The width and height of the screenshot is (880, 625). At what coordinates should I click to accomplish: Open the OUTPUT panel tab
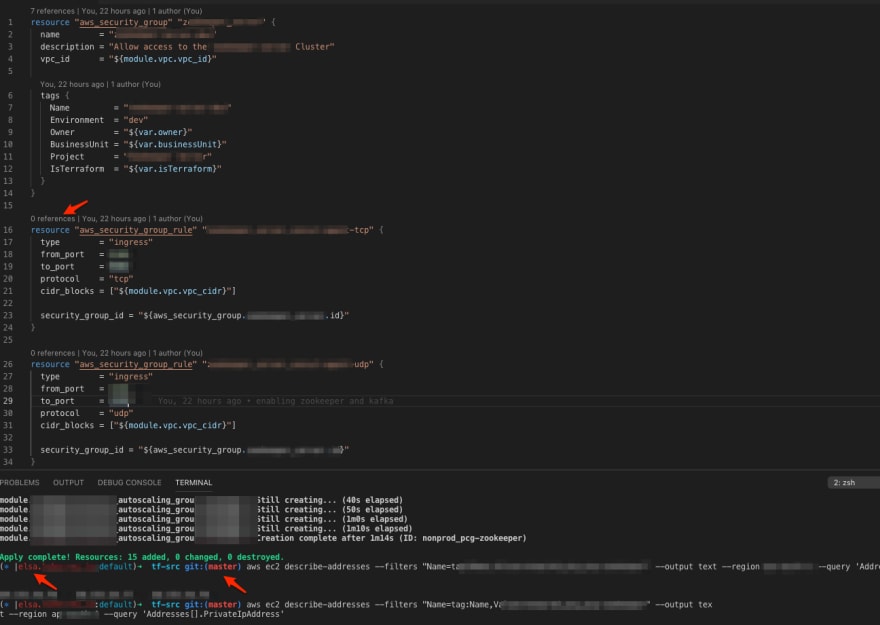(68, 482)
